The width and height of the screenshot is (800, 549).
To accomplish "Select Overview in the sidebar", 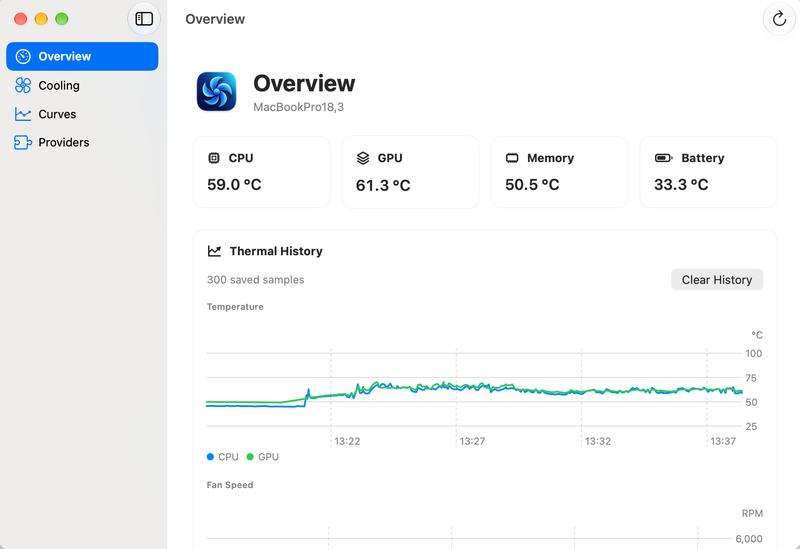I will 82,56.
